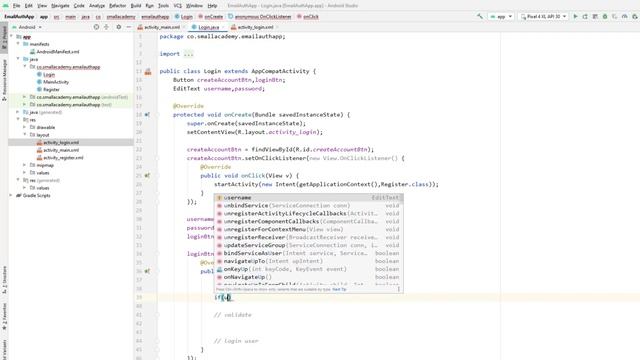The height and width of the screenshot is (360, 640).
Task: Click the Apply Changes icon beside Run
Action: point(585,16)
